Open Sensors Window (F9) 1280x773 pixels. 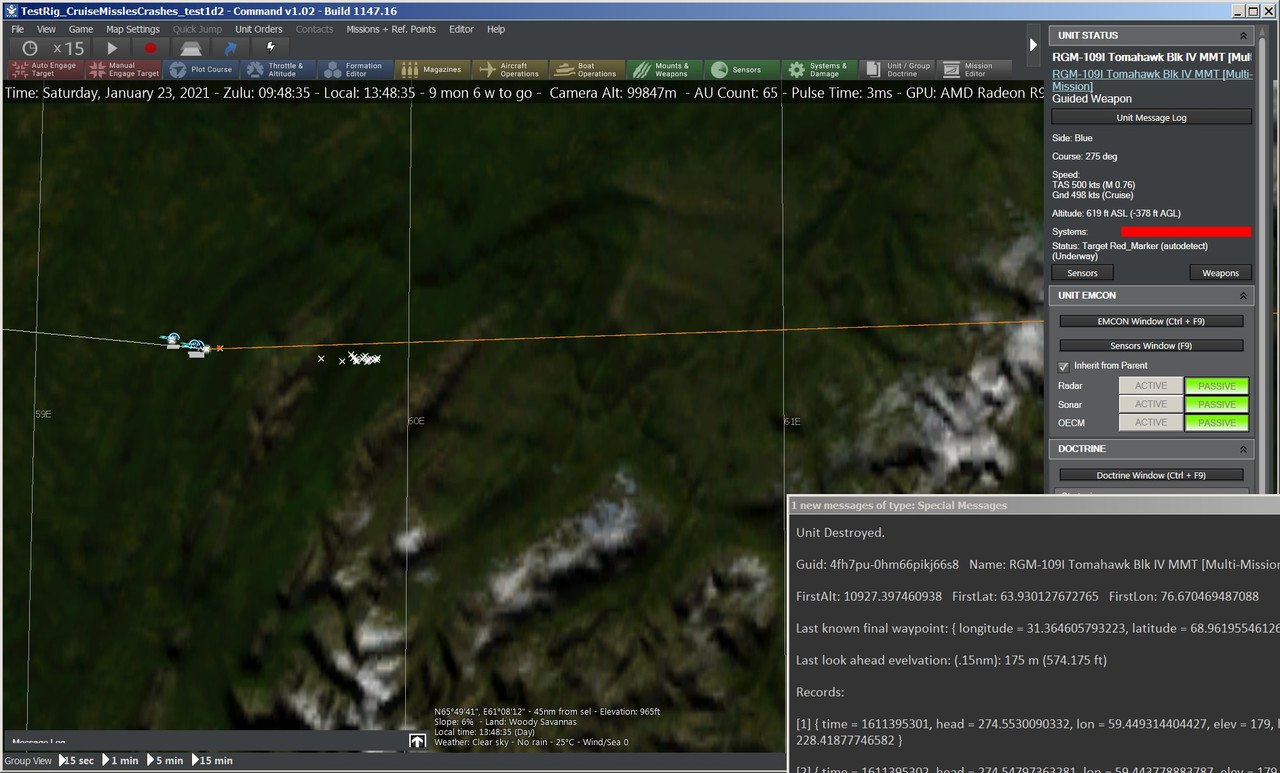pyautogui.click(x=1151, y=346)
